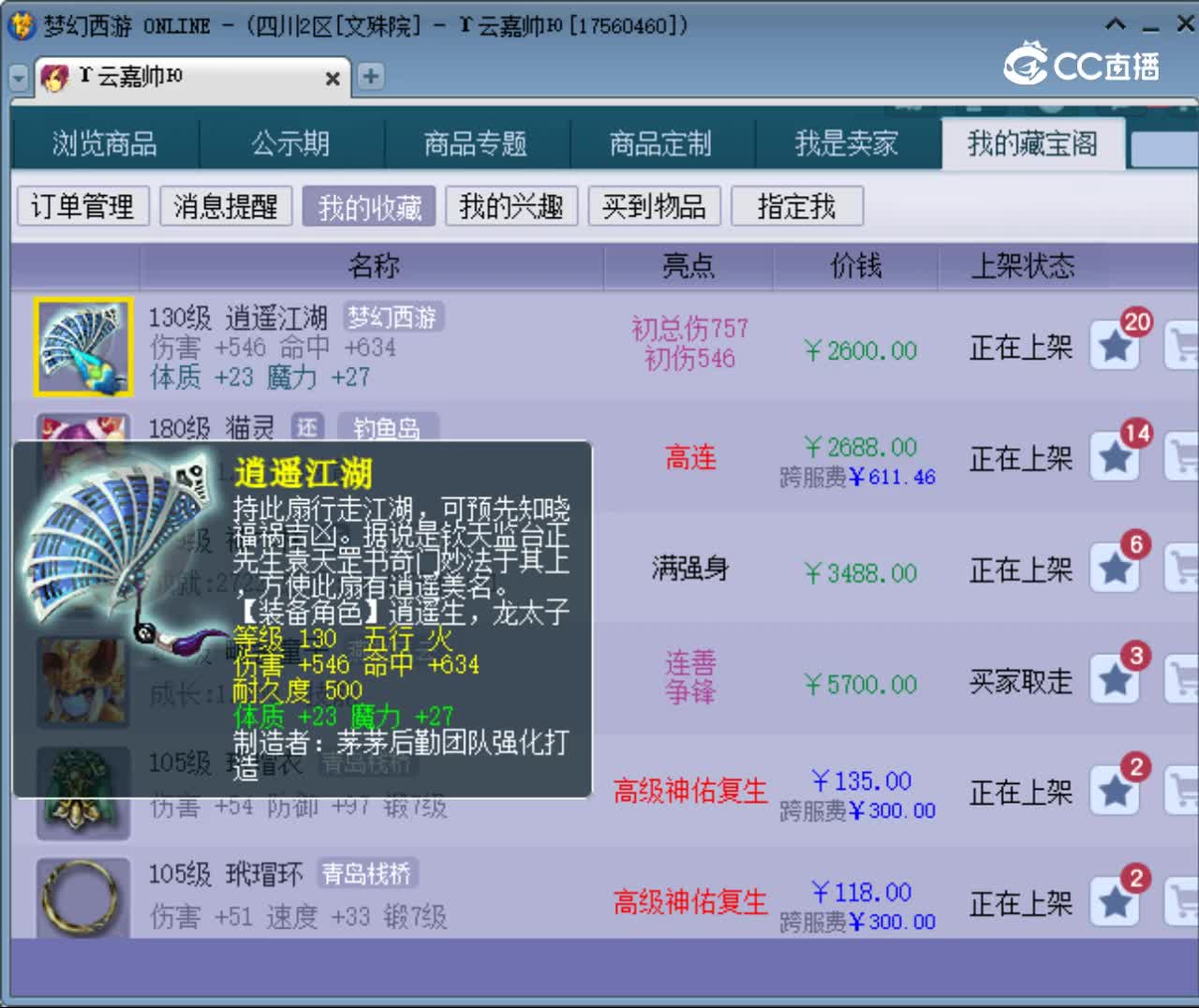Image resolution: width=1199 pixels, height=1008 pixels.
Task: Click the 初总伤757 highlight text
Action: [690, 329]
